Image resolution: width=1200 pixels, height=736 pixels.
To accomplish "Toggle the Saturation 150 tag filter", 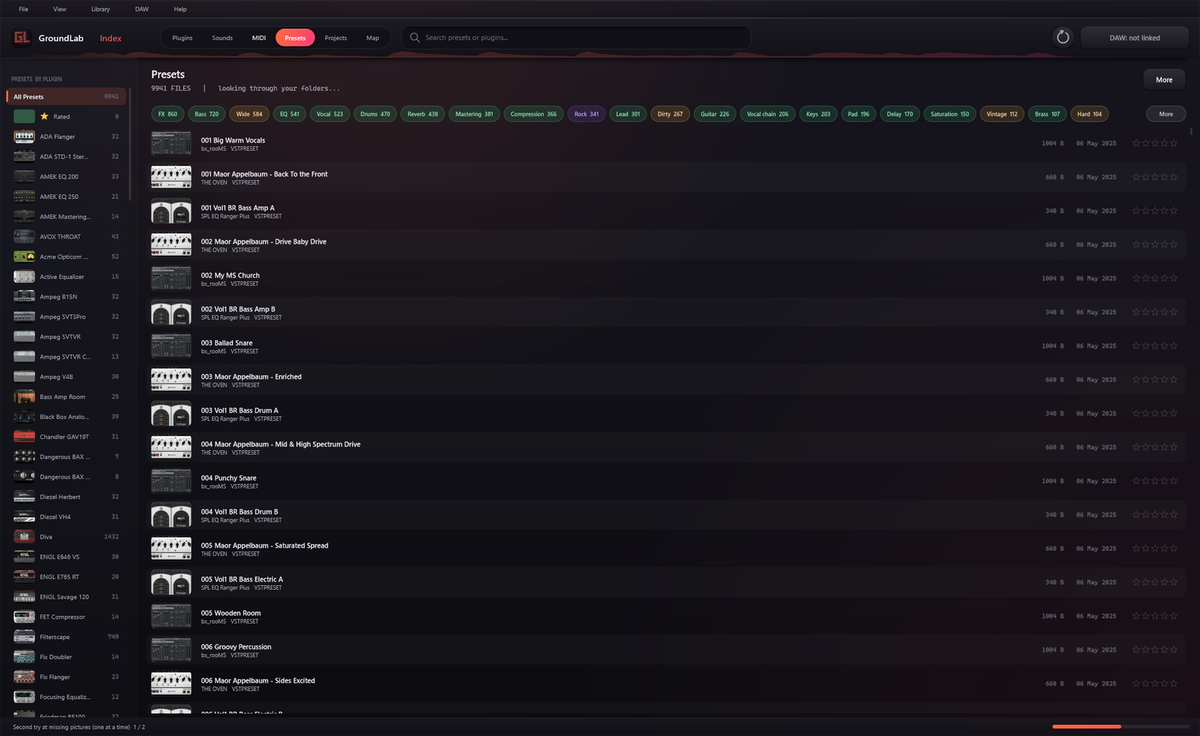I will pyautogui.click(x=950, y=114).
